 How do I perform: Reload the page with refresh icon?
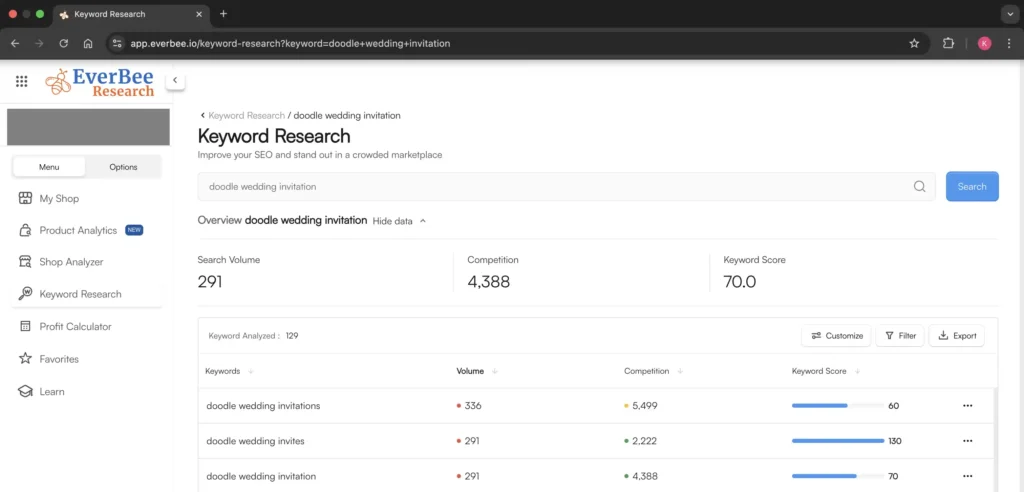[x=63, y=44]
